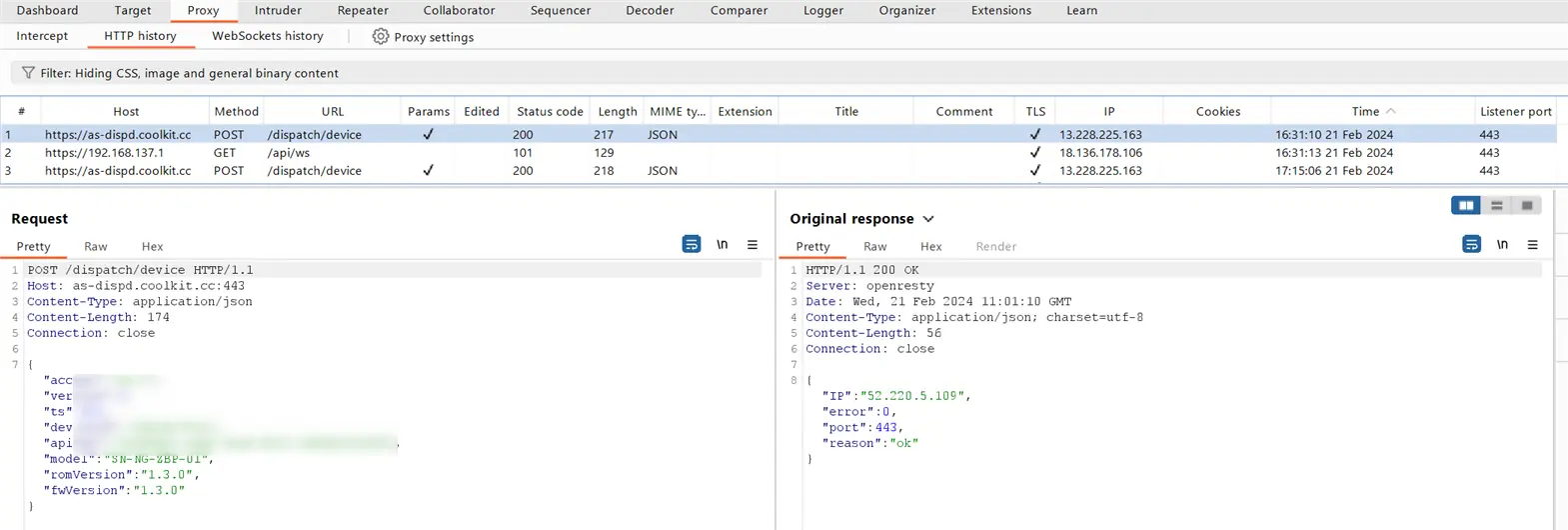Open the Decoder tab
Viewport: 1568px width, 530px height.
point(650,10)
